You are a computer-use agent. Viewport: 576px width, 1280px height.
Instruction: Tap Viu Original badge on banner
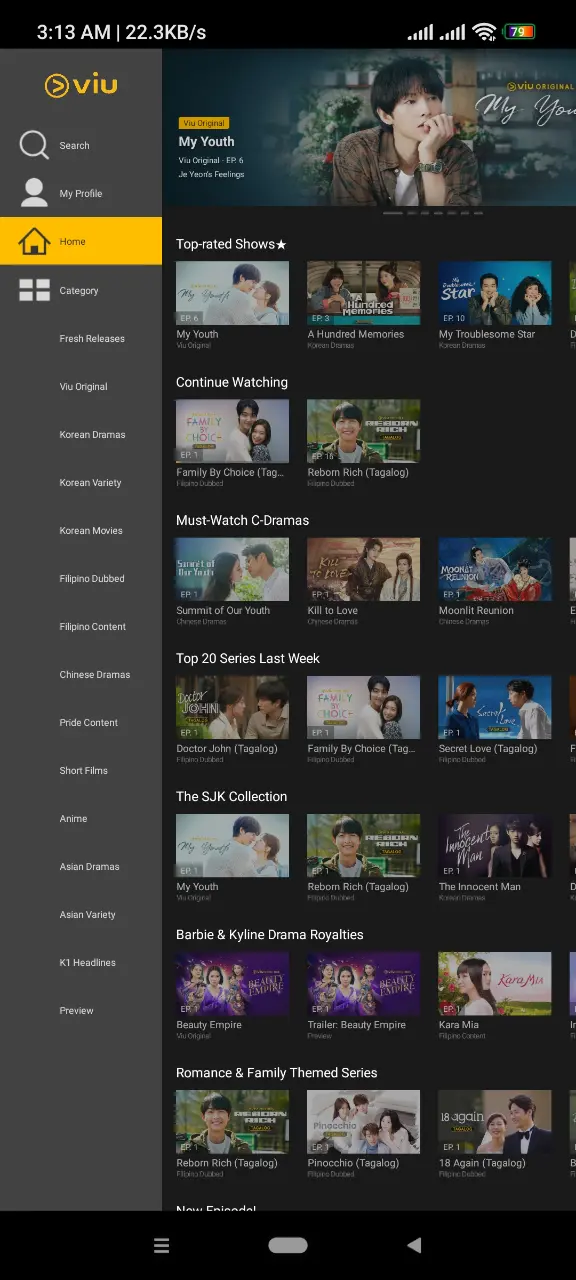pyautogui.click(x=203, y=123)
